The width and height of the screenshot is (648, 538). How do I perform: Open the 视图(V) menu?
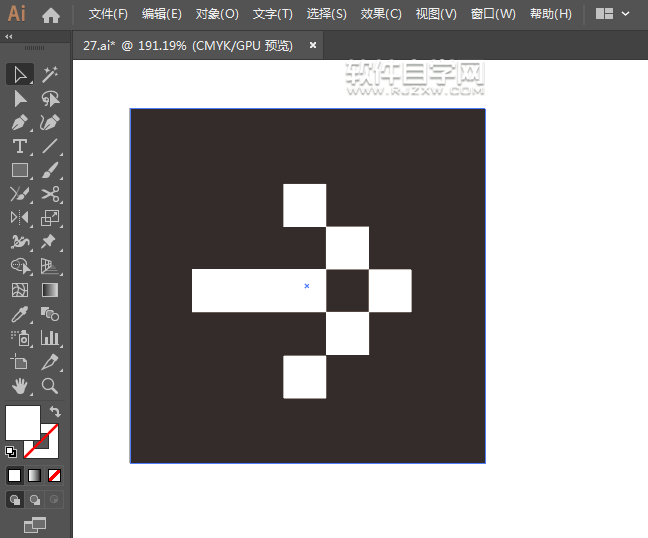(436, 14)
